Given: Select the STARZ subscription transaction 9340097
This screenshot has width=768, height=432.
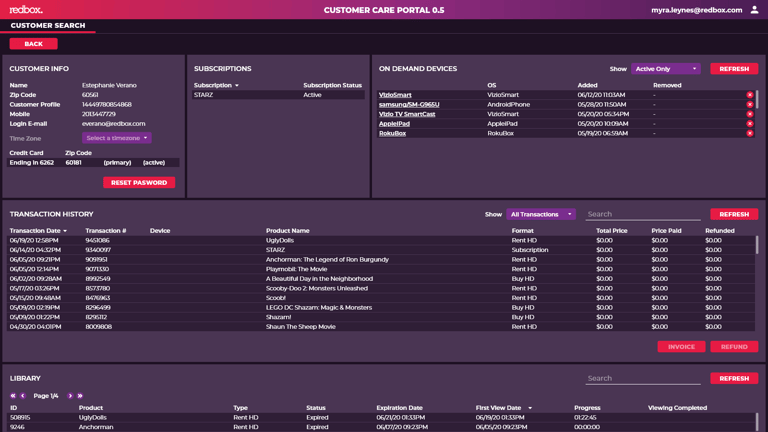Looking at the screenshot, I should pyautogui.click(x=381, y=250).
